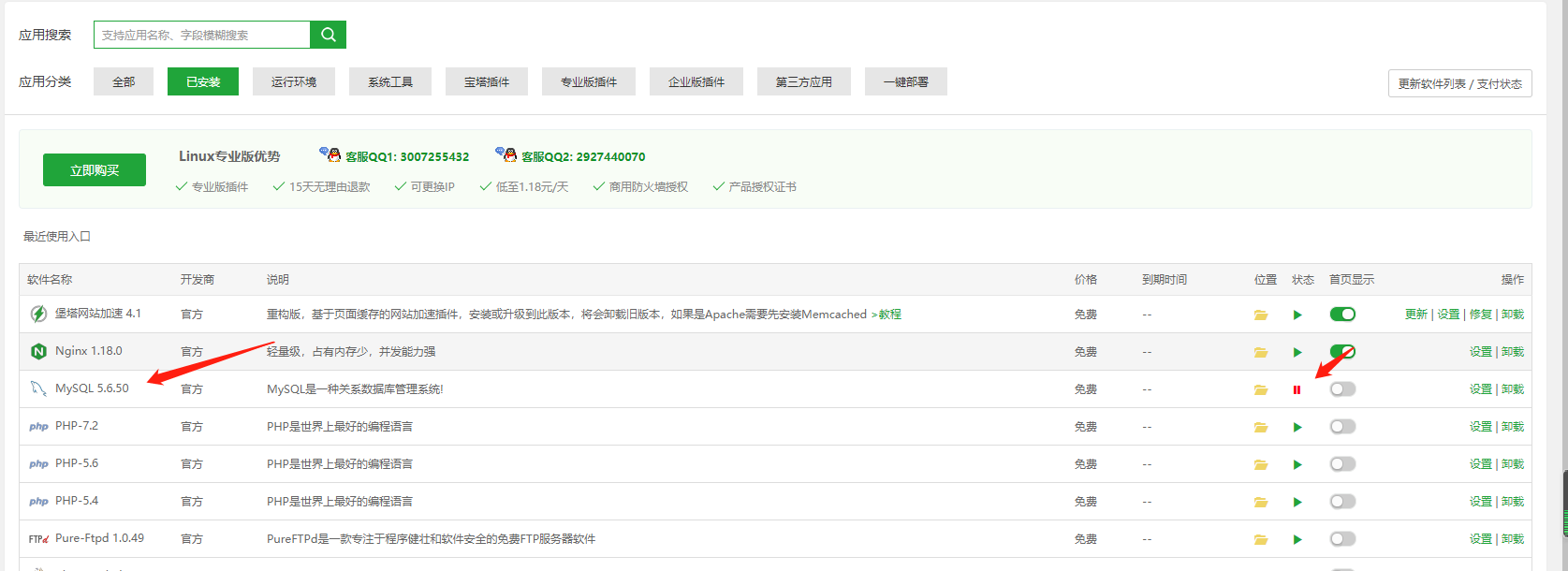This screenshot has height=571, width=1568.
Task: Click Pure-Ftpd 1.0.49 software name
Action: tap(99, 538)
